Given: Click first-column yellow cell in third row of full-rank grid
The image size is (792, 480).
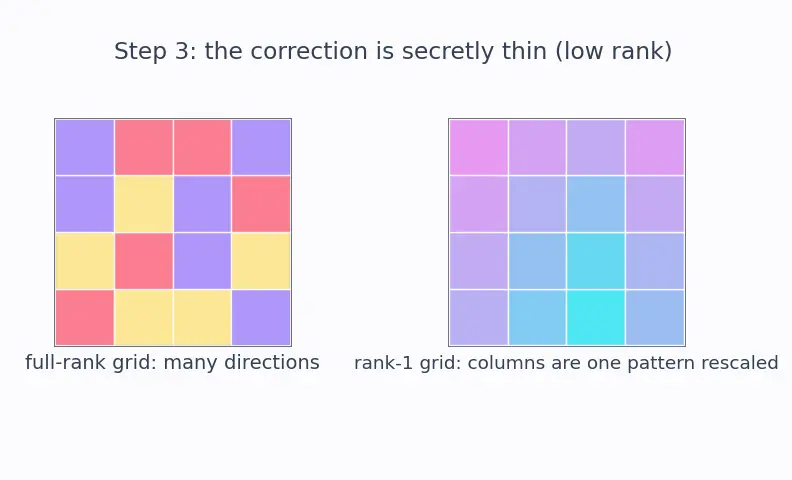Looking at the screenshot, I should pos(85,261).
